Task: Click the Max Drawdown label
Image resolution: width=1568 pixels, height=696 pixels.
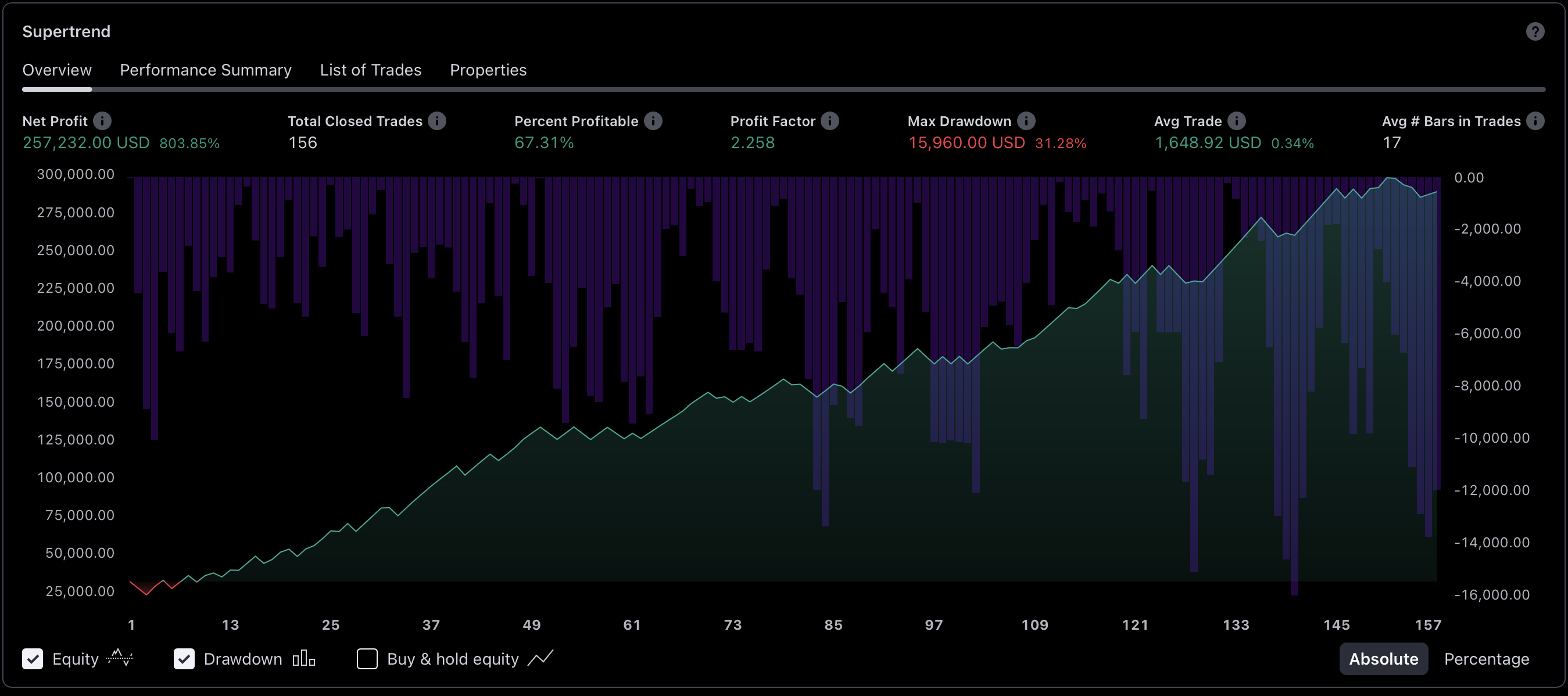Action: pos(960,121)
